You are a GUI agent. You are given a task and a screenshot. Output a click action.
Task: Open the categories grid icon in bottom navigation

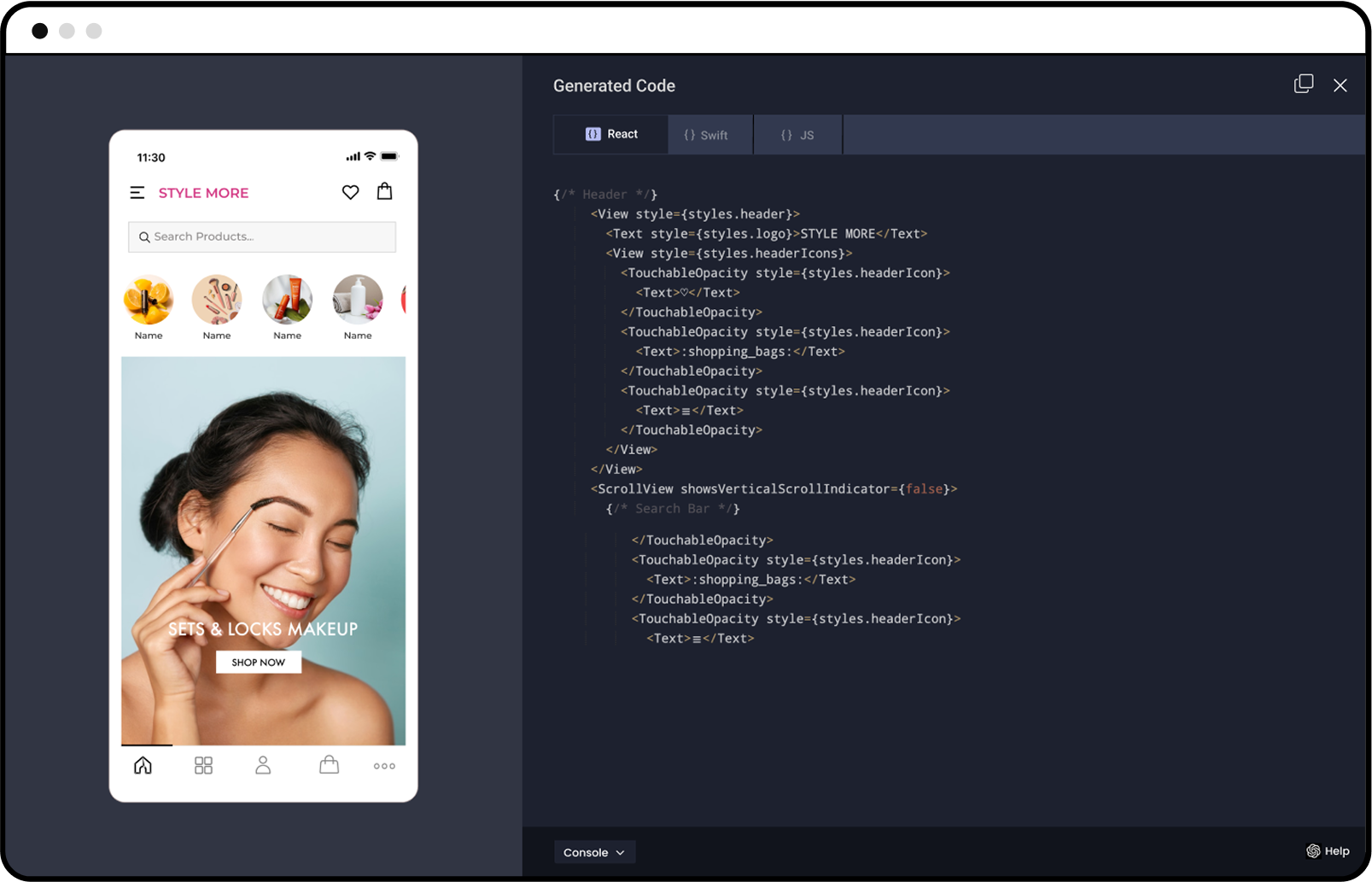[x=203, y=765]
